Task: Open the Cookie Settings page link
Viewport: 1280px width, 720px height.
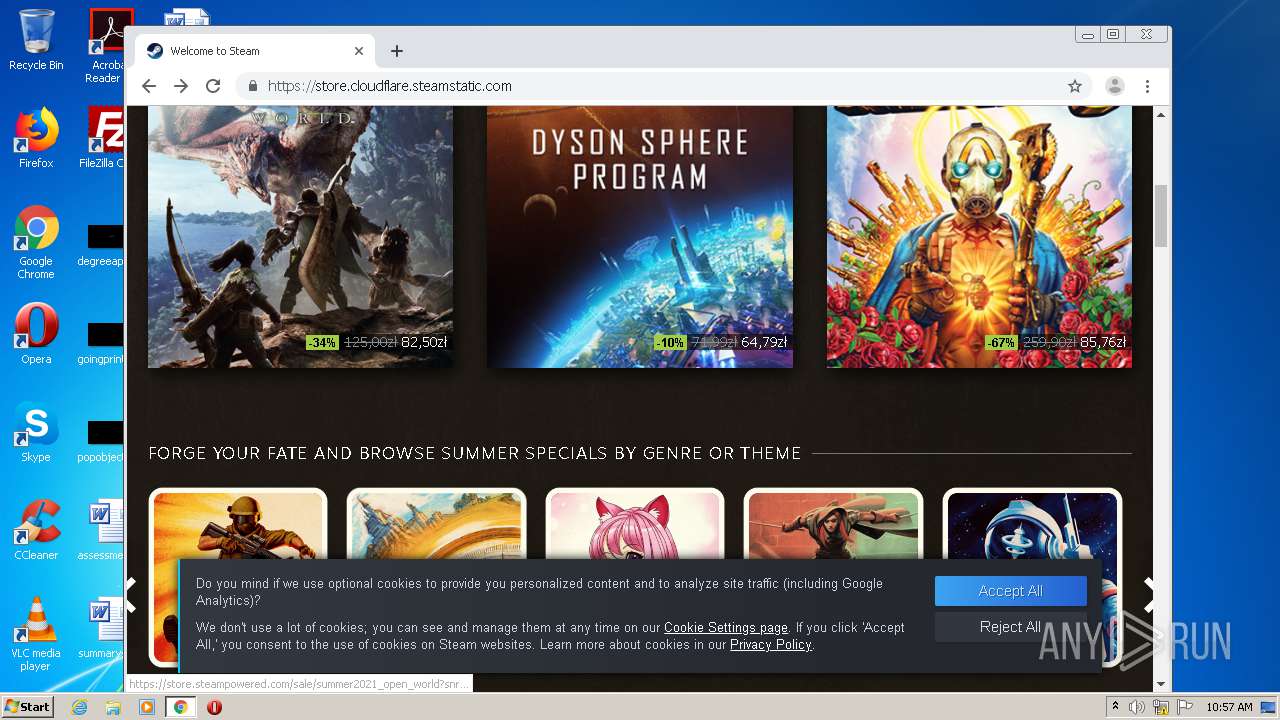Action: tap(726, 628)
